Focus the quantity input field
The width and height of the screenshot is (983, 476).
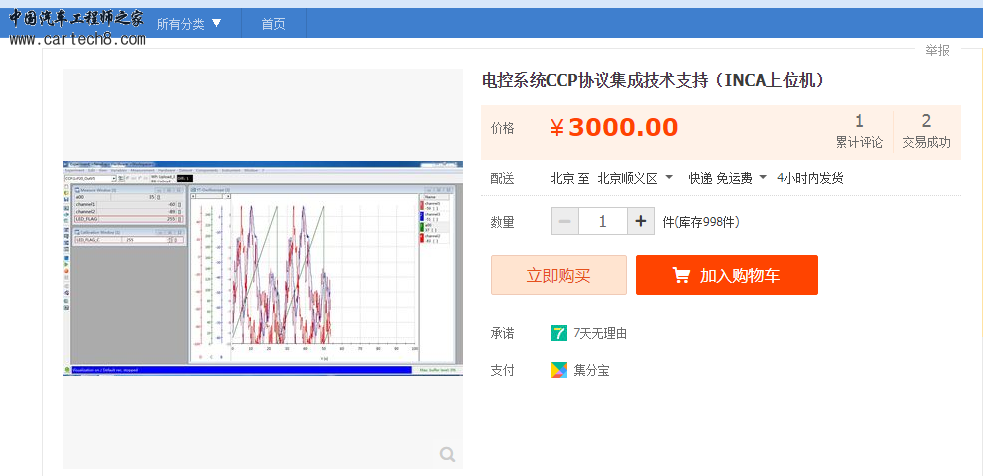click(602, 221)
